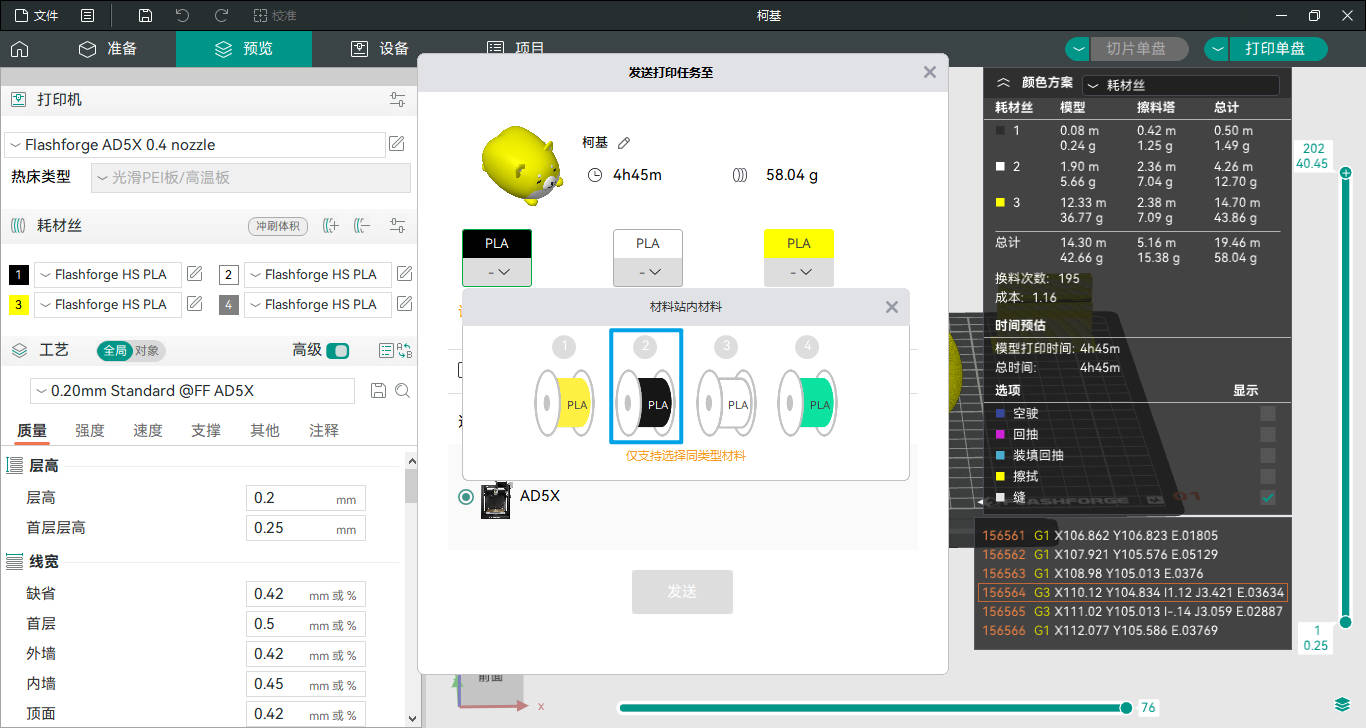Edit the Flashforge AD5X 0.4 nozzle preset

(x=397, y=144)
